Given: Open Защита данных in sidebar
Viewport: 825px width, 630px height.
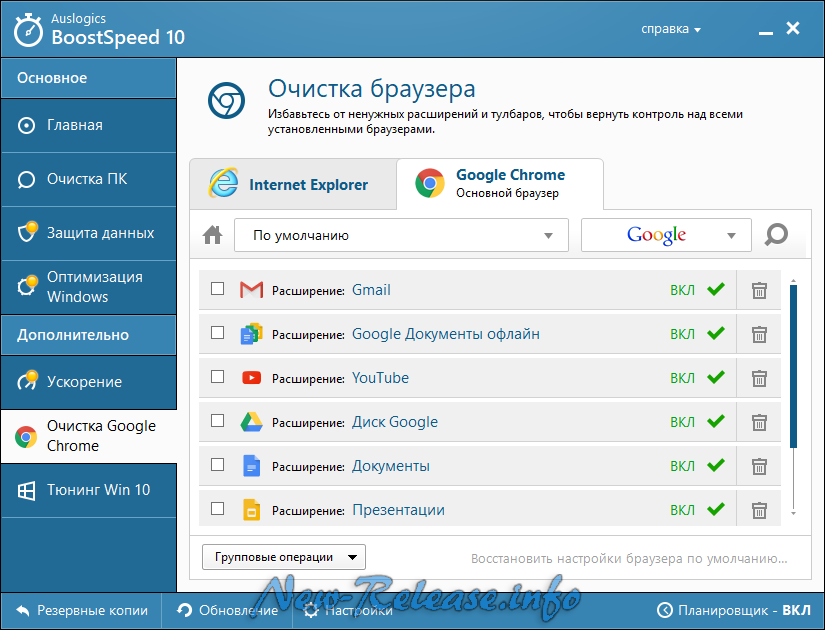Looking at the screenshot, I should pyautogui.click(x=88, y=233).
